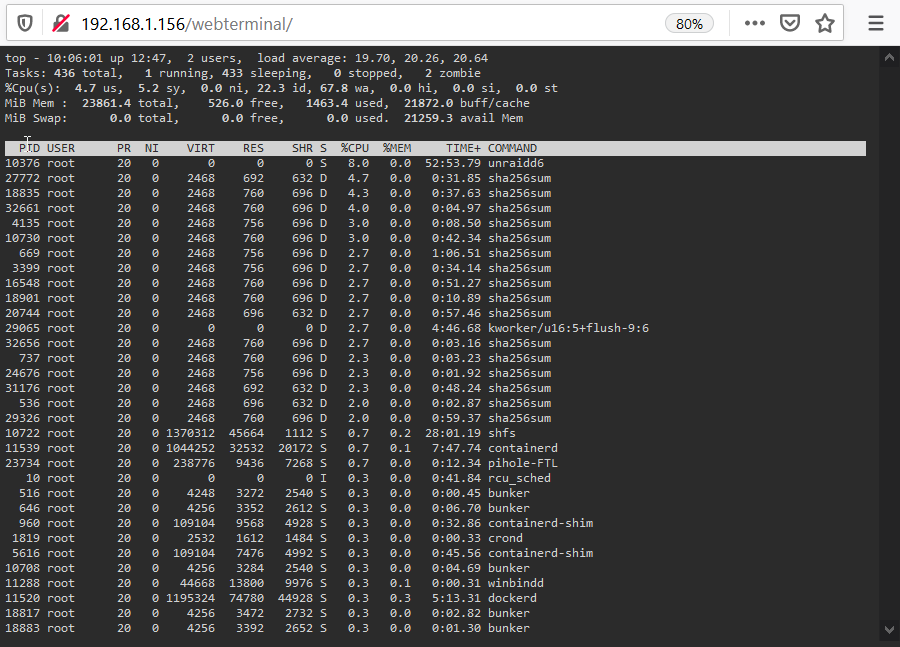The height and width of the screenshot is (647, 900).
Task: Click the terminal scrollbar up arrow
Action: click(889, 57)
